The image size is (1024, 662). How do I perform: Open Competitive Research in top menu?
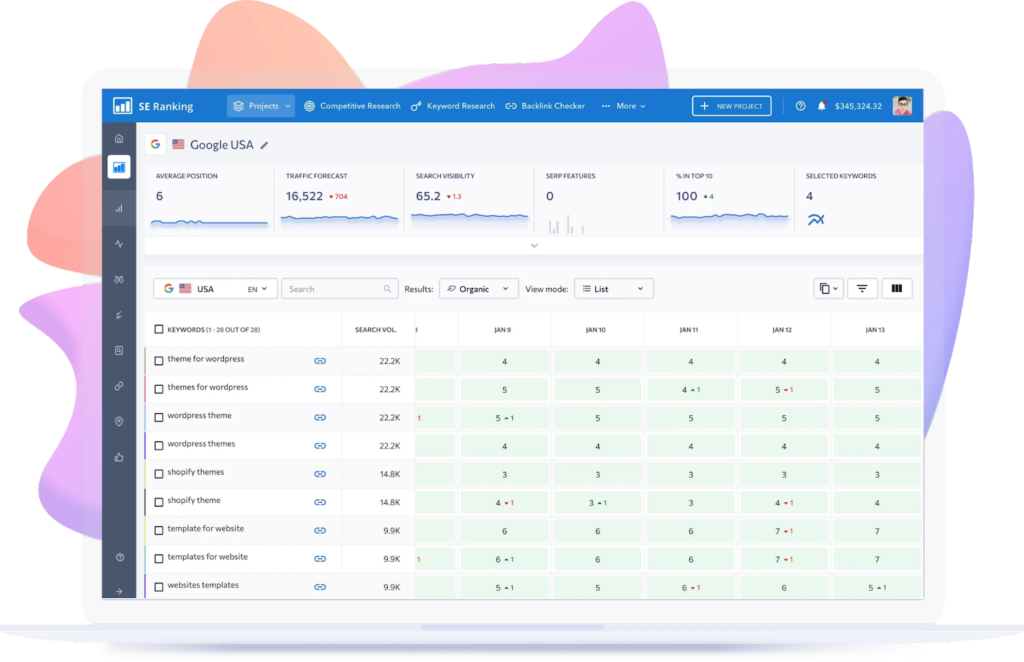pyautogui.click(x=352, y=106)
